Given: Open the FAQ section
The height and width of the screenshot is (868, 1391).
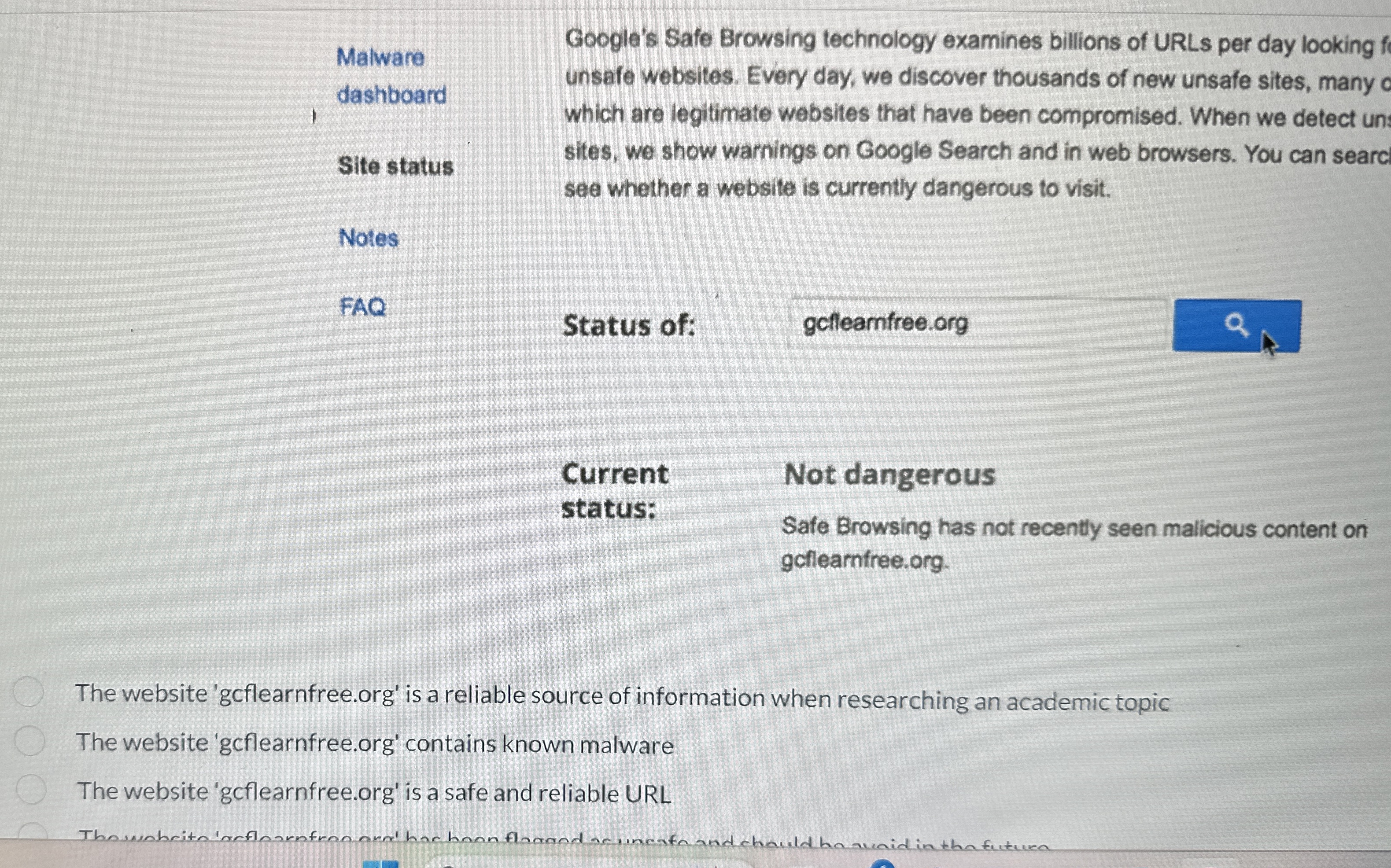Looking at the screenshot, I should point(363,308).
